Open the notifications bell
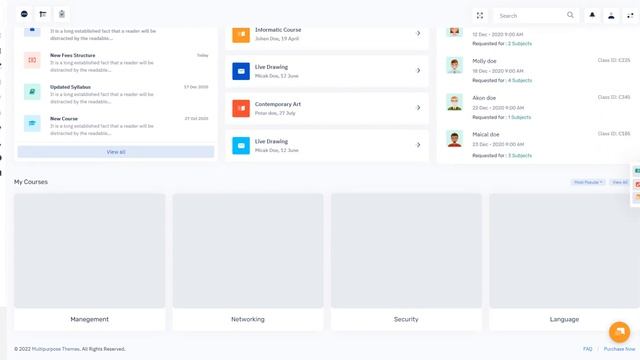Screen dimensions: 640x360 (x=592, y=15)
